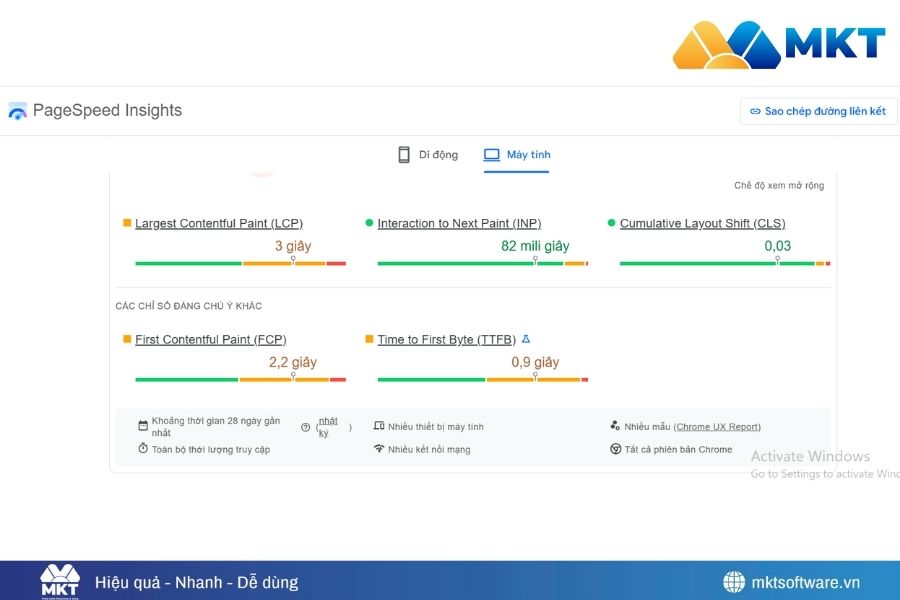Expand the help tooltip question mark icon
The height and width of the screenshot is (600, 900).
[x=308, y=427]
